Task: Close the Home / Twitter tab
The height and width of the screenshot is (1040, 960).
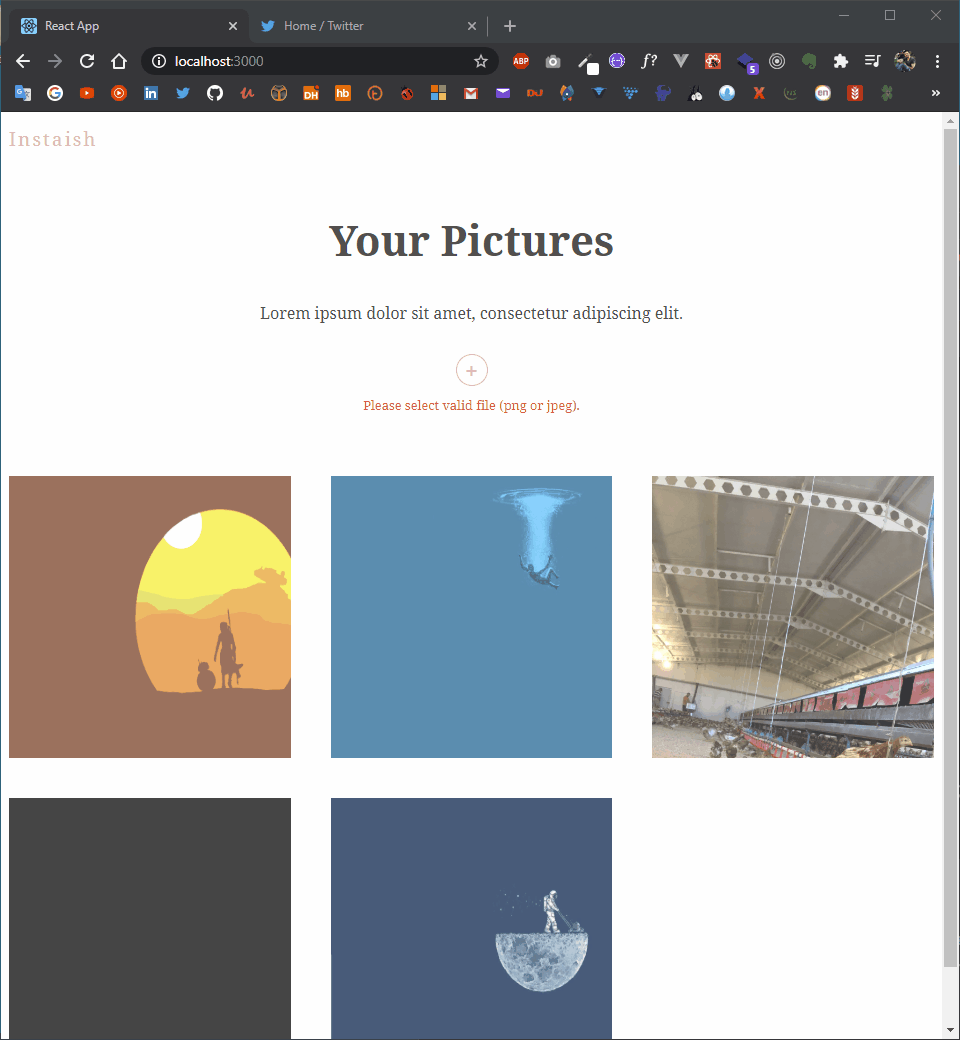Action: pyautogui.click(x=472, y=26)
